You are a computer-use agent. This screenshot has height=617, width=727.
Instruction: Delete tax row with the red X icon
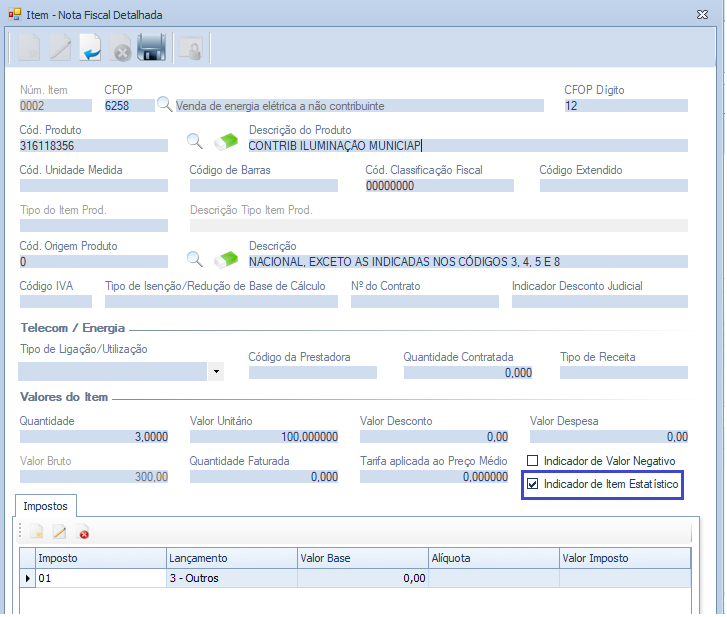point(84,533)
